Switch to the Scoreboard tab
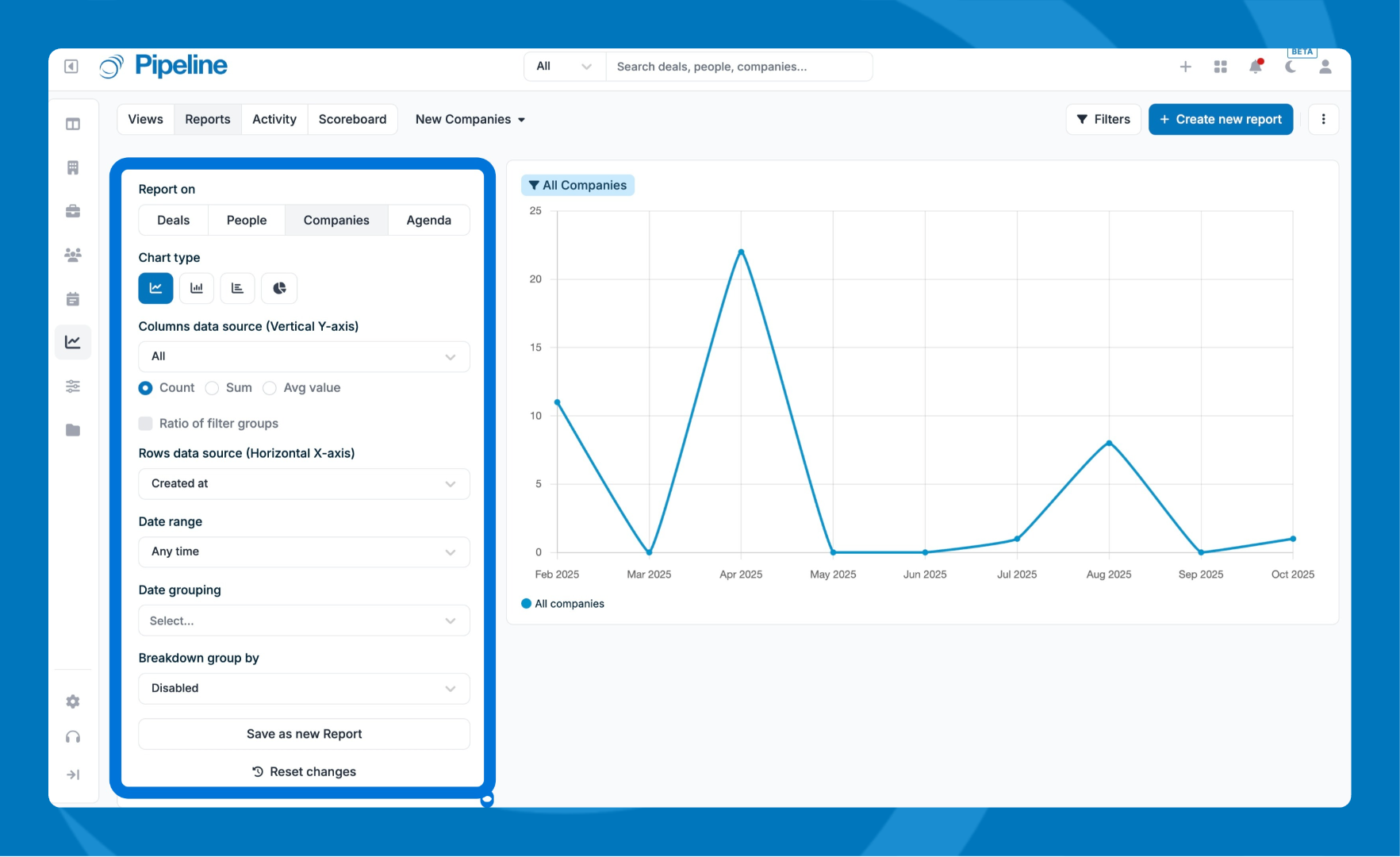The image size is (1400, 857). point(352,119)
